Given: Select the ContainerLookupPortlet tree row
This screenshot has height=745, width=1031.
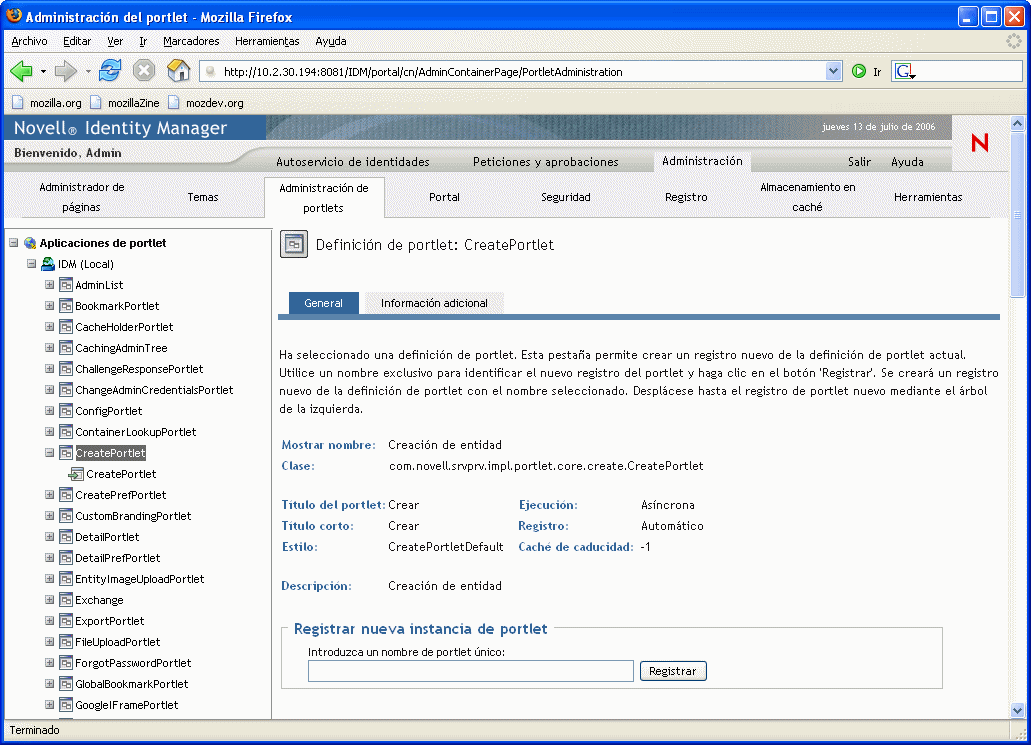Looking at the screenshot, I should pos(135,432).
